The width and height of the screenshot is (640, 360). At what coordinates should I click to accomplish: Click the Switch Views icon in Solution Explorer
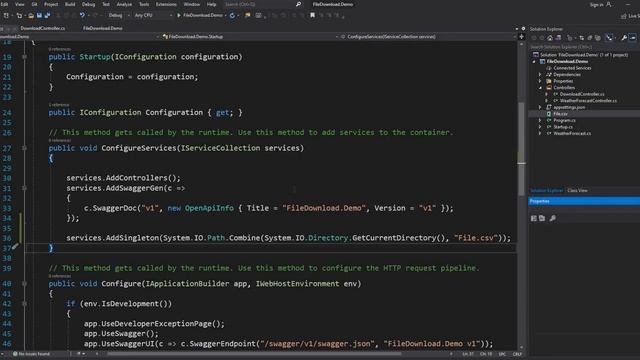pyautogui.click(x=558, y=38)
